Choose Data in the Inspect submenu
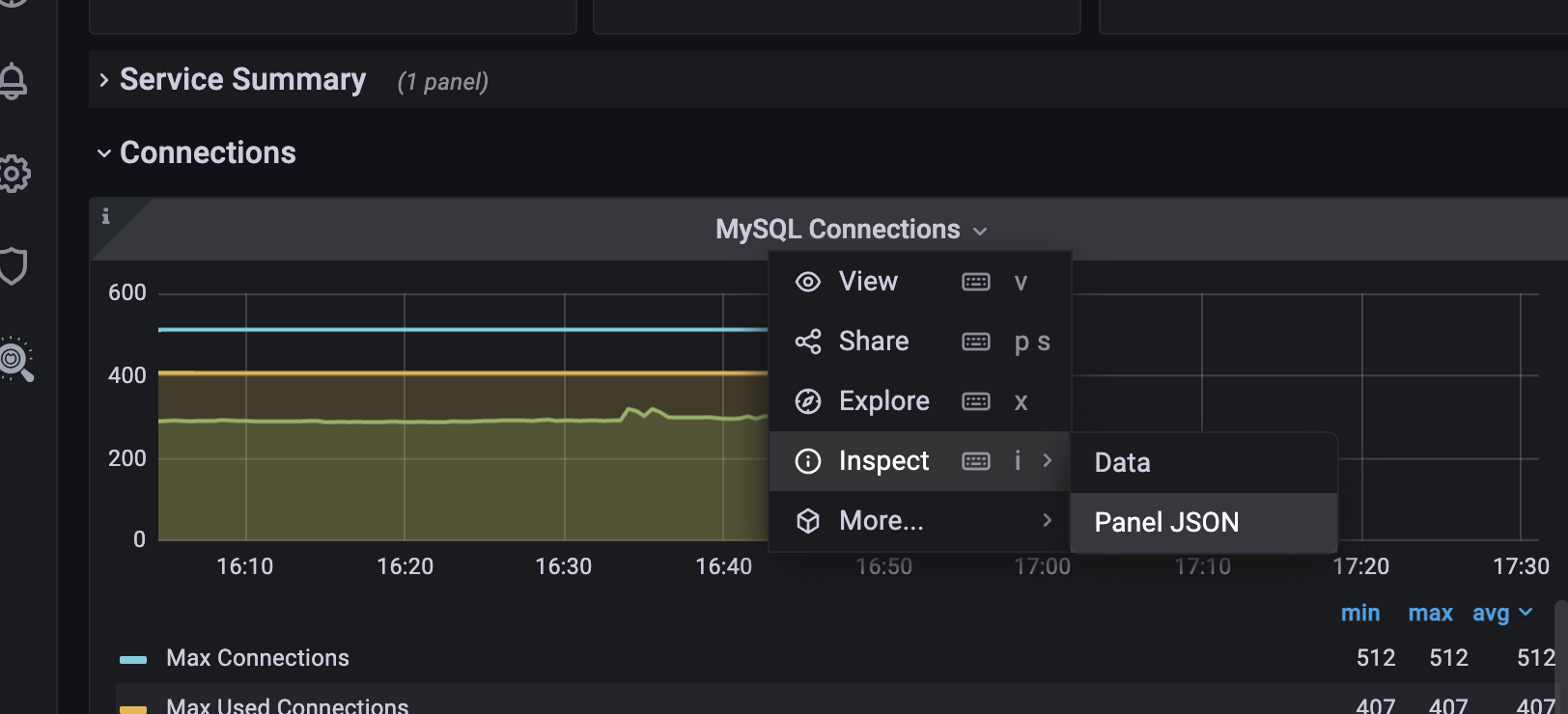The image size is (1568, 714). pos(1204,463)
